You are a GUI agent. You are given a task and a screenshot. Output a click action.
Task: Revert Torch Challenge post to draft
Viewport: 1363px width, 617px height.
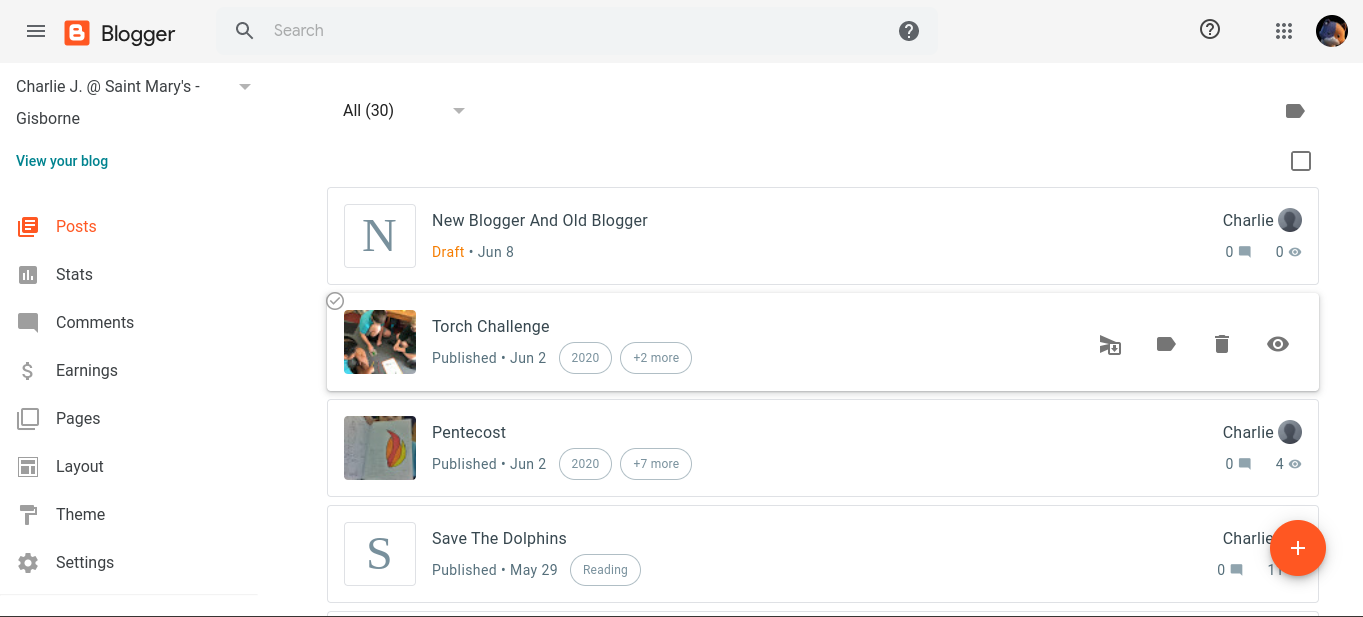point(1110,345)
